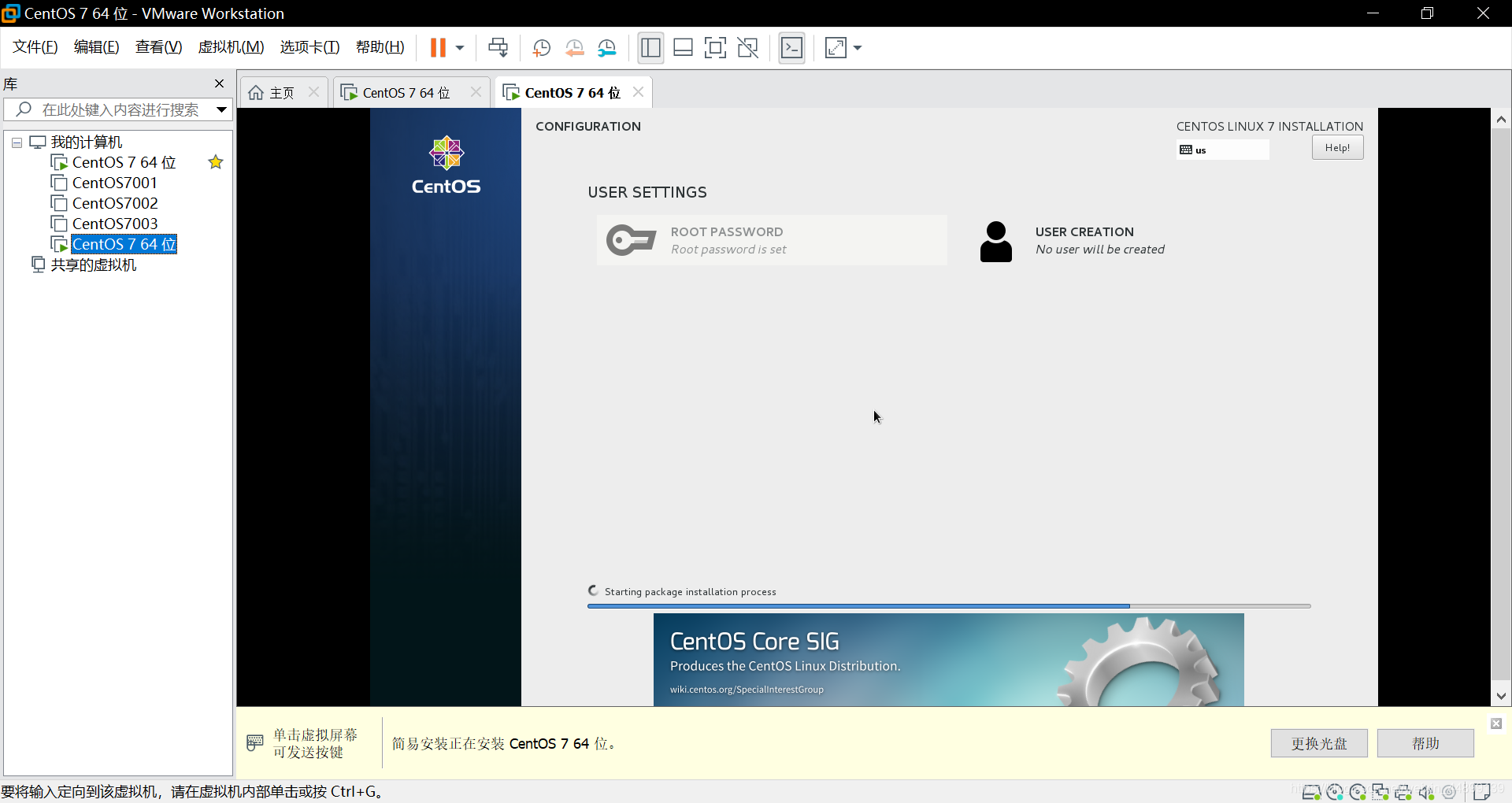Click the Send Ctrl+Alt+Del icon
The width and height of the screenshot is (1512, 803).
coord(498,48)
